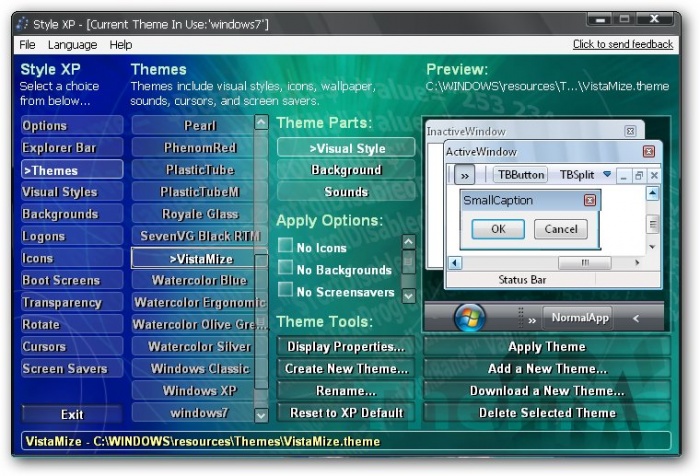The width and height of the screenshot is (700, 476).
Task: Click the Rename button
Action: point(346,391)
